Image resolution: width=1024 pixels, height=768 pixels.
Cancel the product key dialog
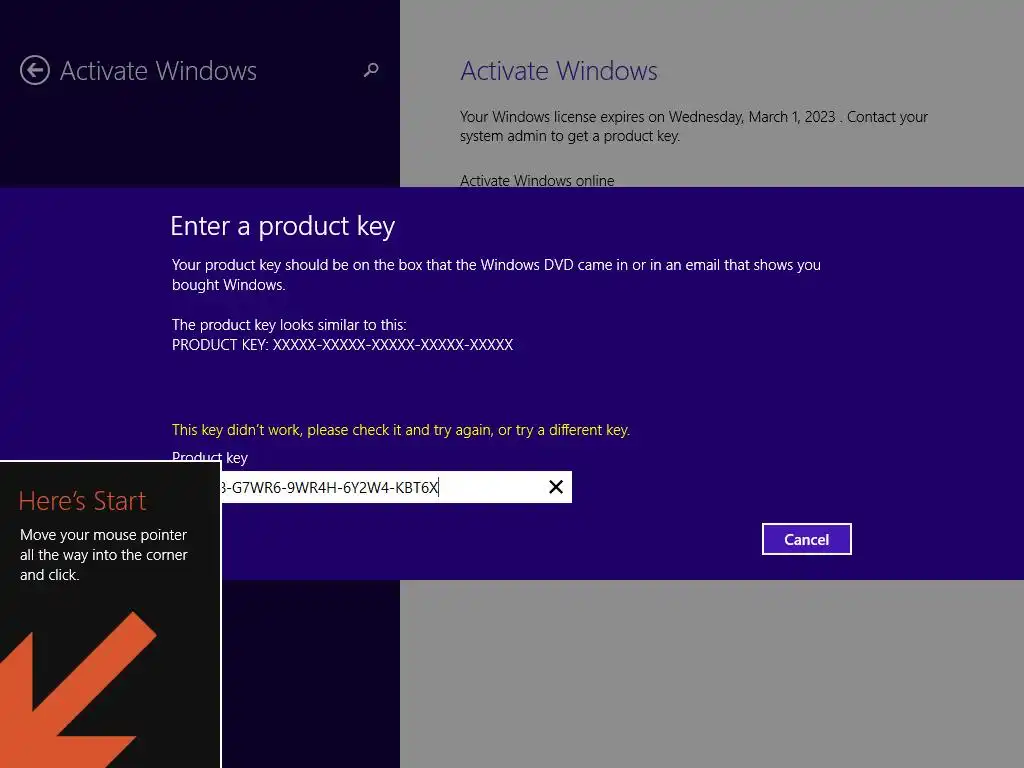807,539
